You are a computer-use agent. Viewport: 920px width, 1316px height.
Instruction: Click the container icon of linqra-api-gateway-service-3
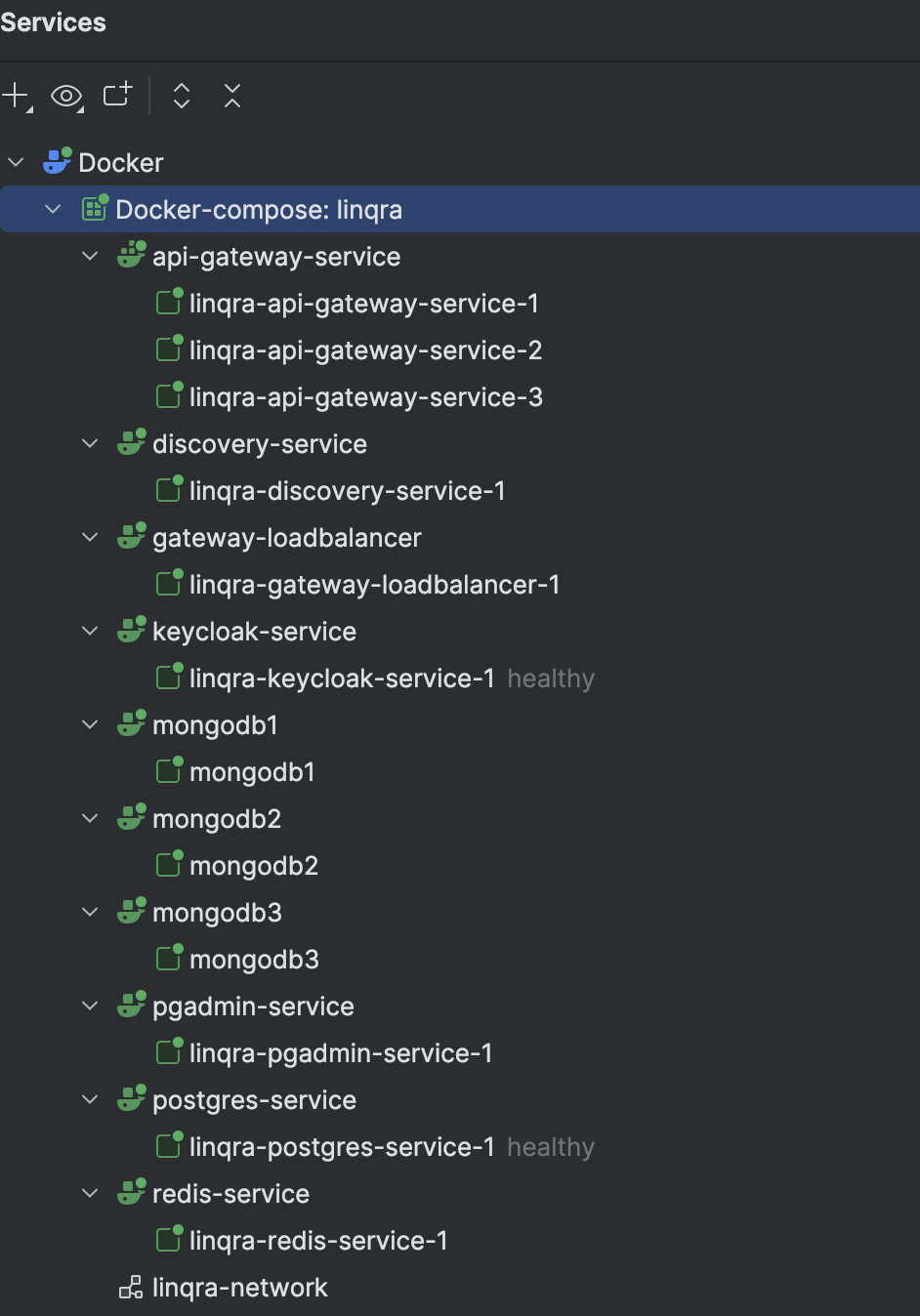coord(170,395)
